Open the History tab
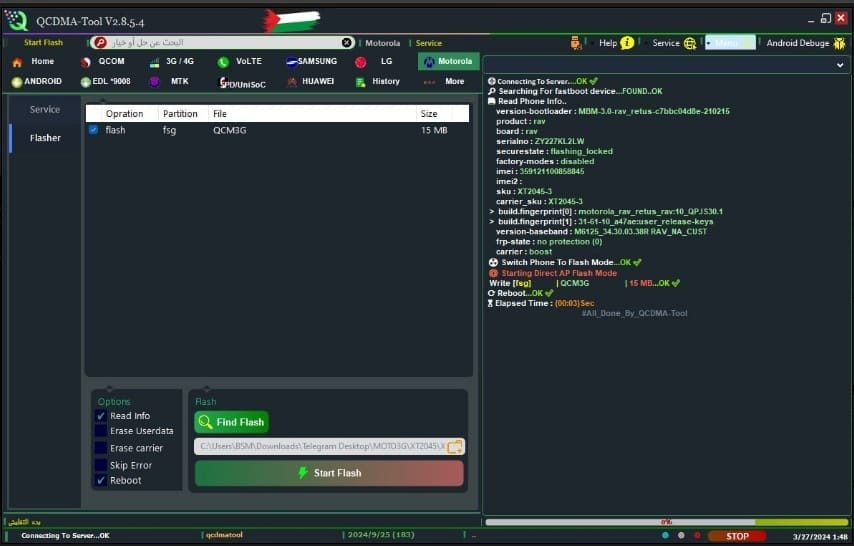 [x=377, y=82]
